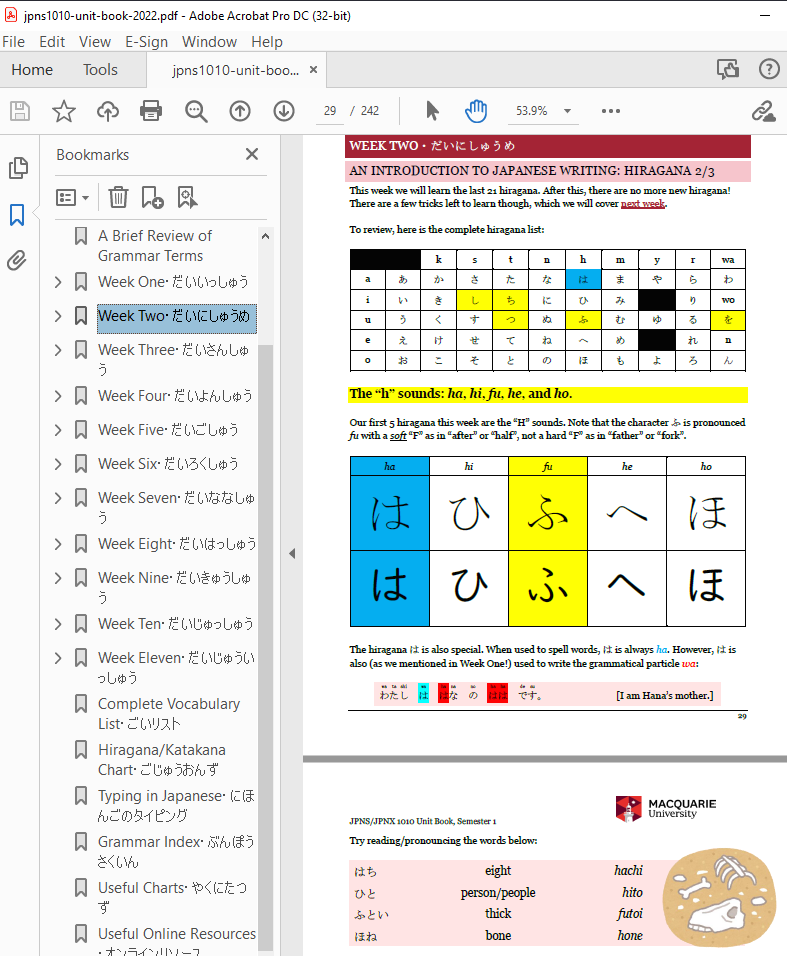Open the Attachments paperclip panel

point(17,261)
